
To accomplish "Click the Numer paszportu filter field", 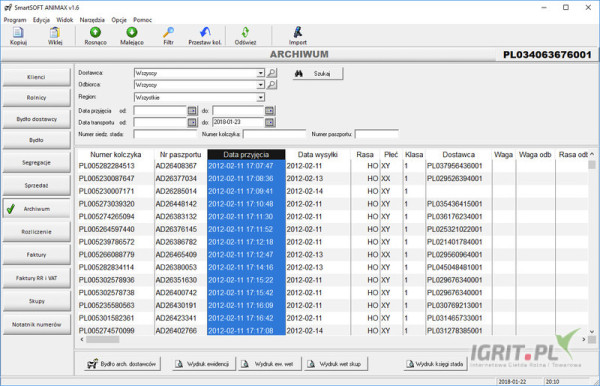I will point(376,134).
